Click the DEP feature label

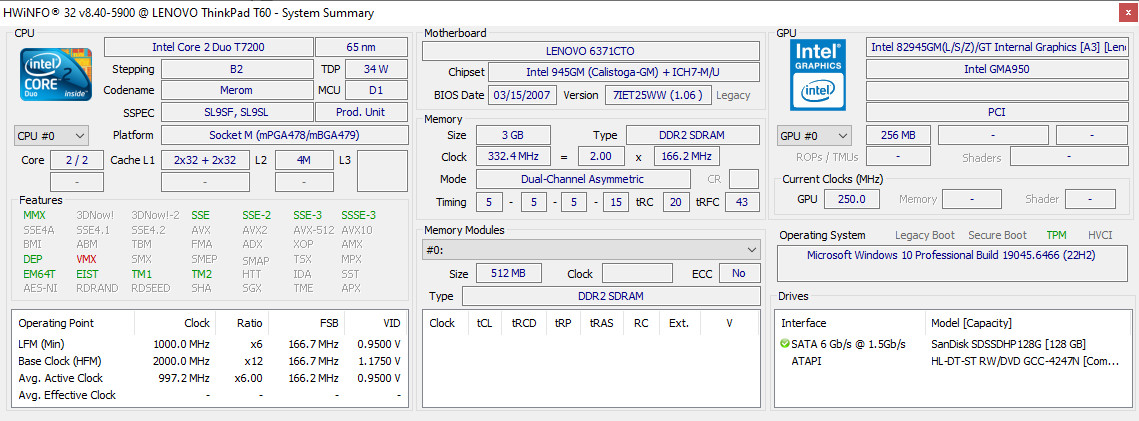click(x=33, y=259)
